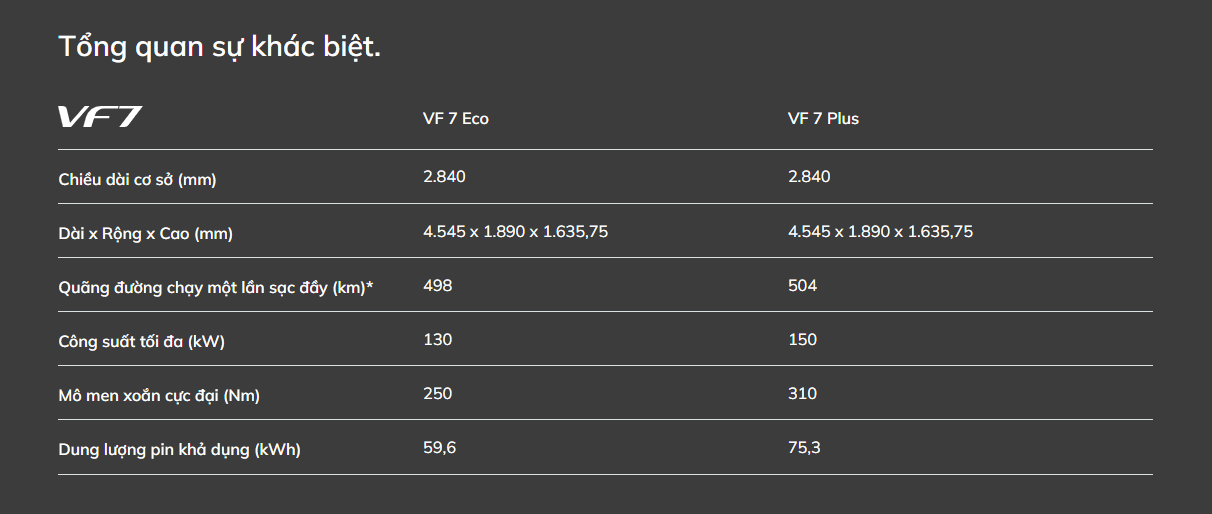Viewport: 1212px width, 514px height.
Task: Click the Mô men xoắn cực đại label
Action: tap(159, 395)
